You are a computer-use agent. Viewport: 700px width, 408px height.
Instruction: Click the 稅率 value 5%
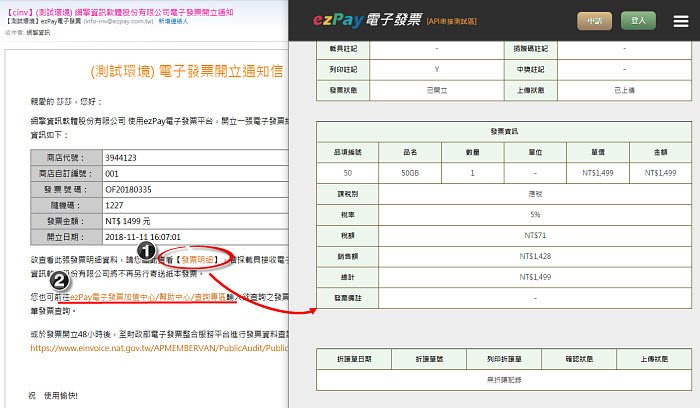click(535, 215)
